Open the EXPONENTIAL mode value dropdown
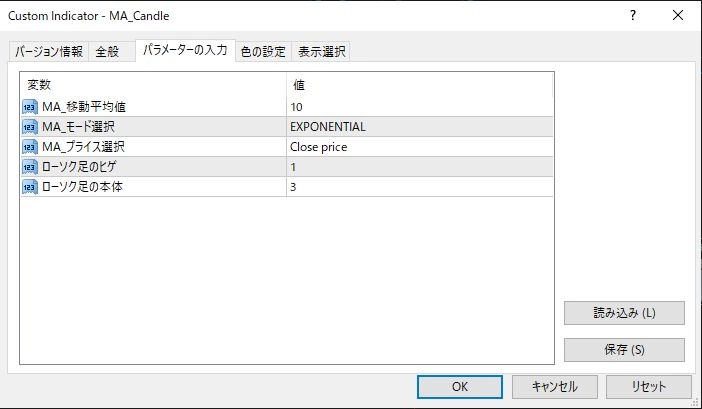 (x=420, y=127)
